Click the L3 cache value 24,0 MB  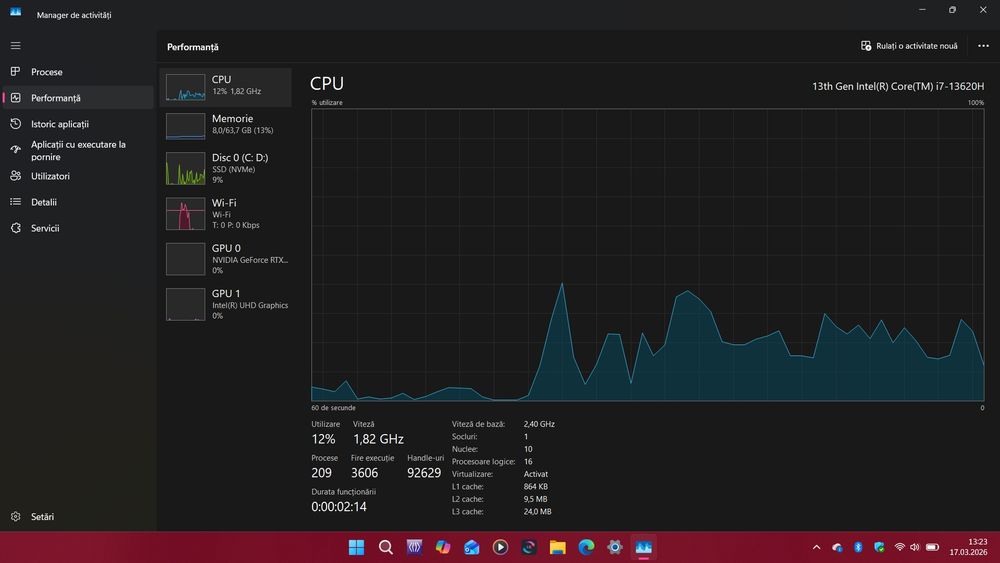click(x=538, y=511)
